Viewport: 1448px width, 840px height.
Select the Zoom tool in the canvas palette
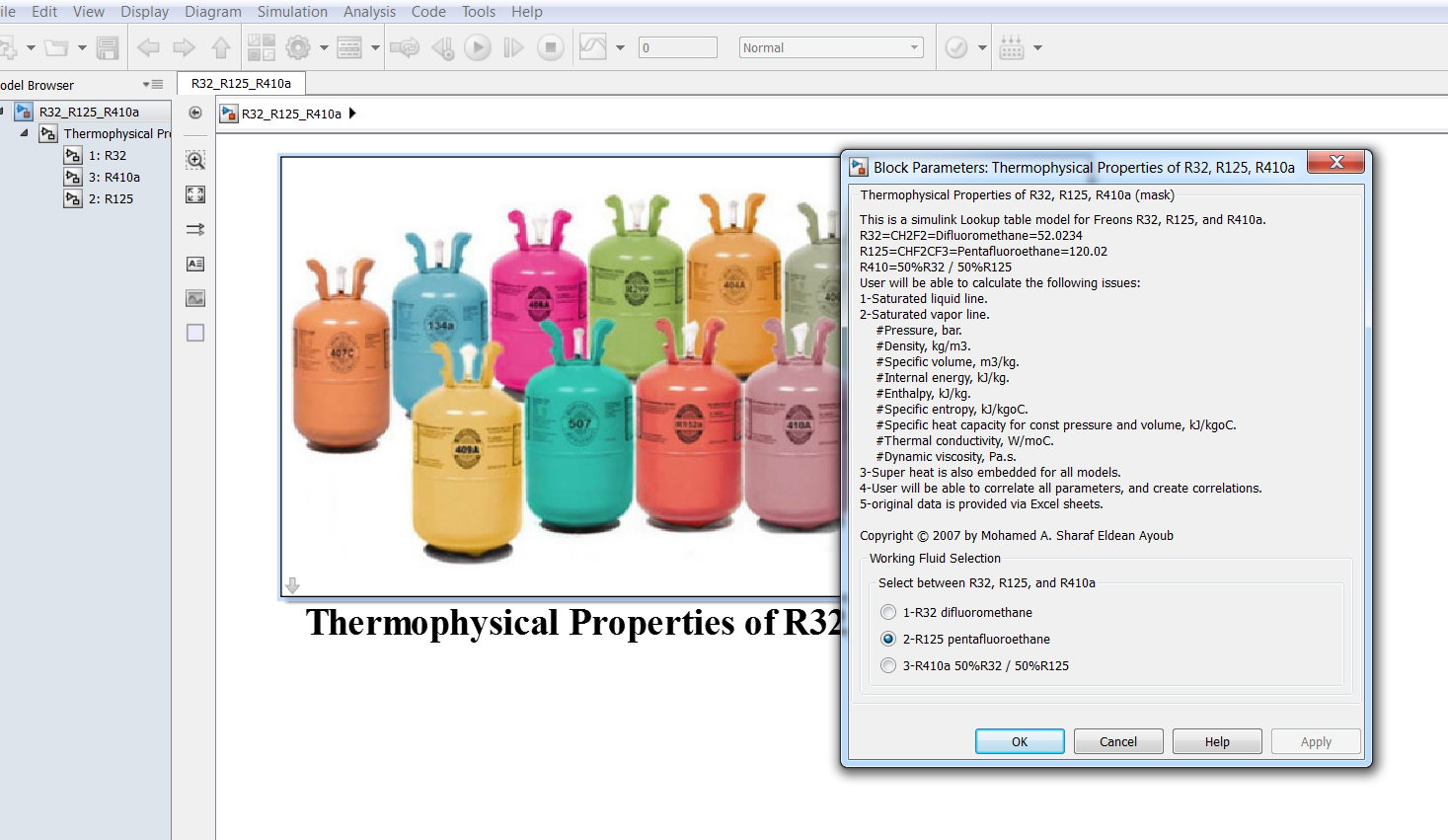[194, 160]
